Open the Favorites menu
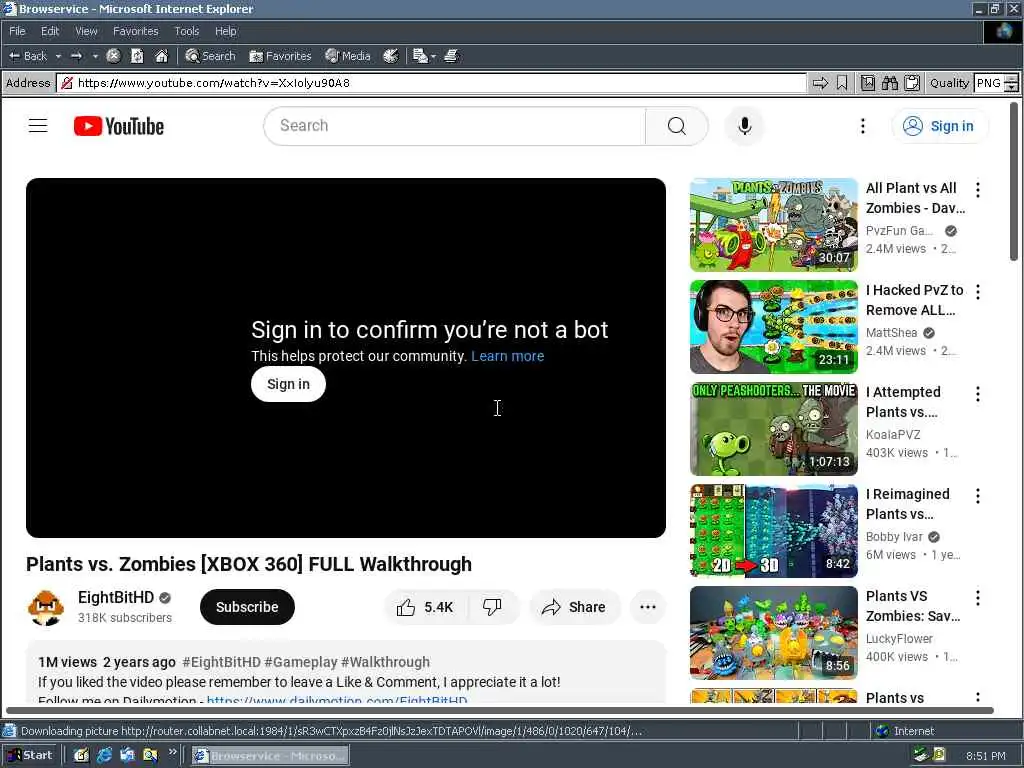This screenshot has height=768, width=1024. (135, 31)
